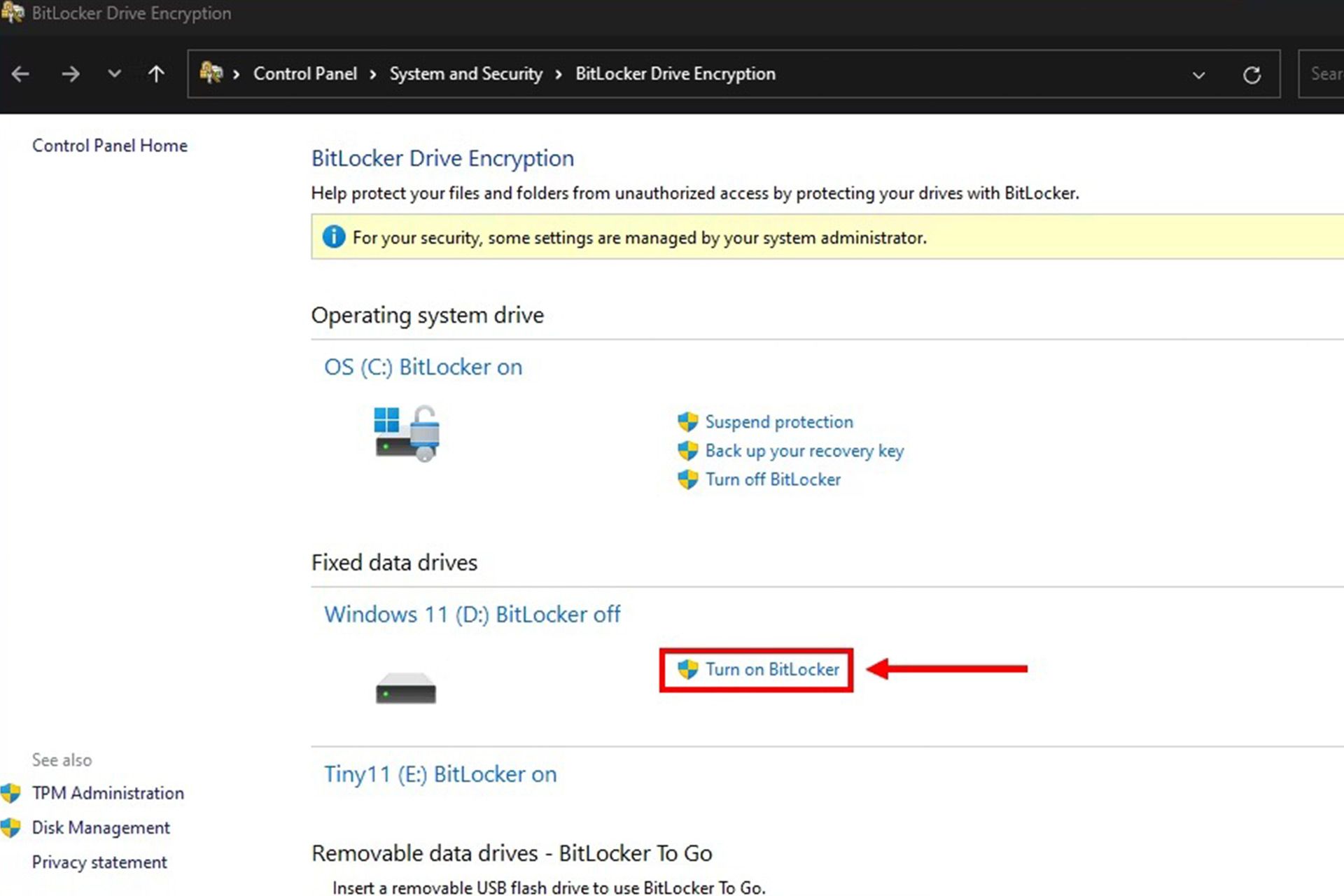Click Back up recovery key shield icon
The height and width of the screenshot is (896, 1344).
[687, 450]
